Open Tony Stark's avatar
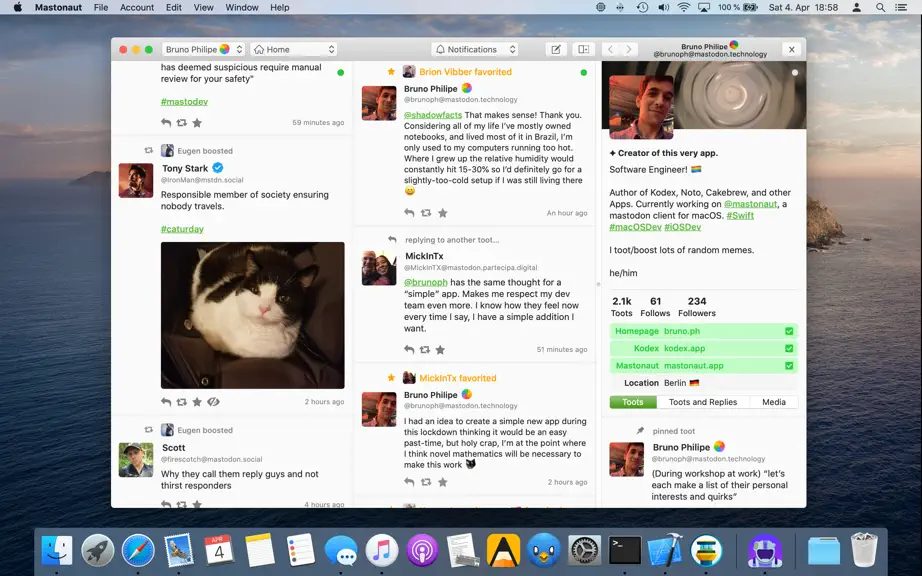The image size is (922, 576). point(136,180)
